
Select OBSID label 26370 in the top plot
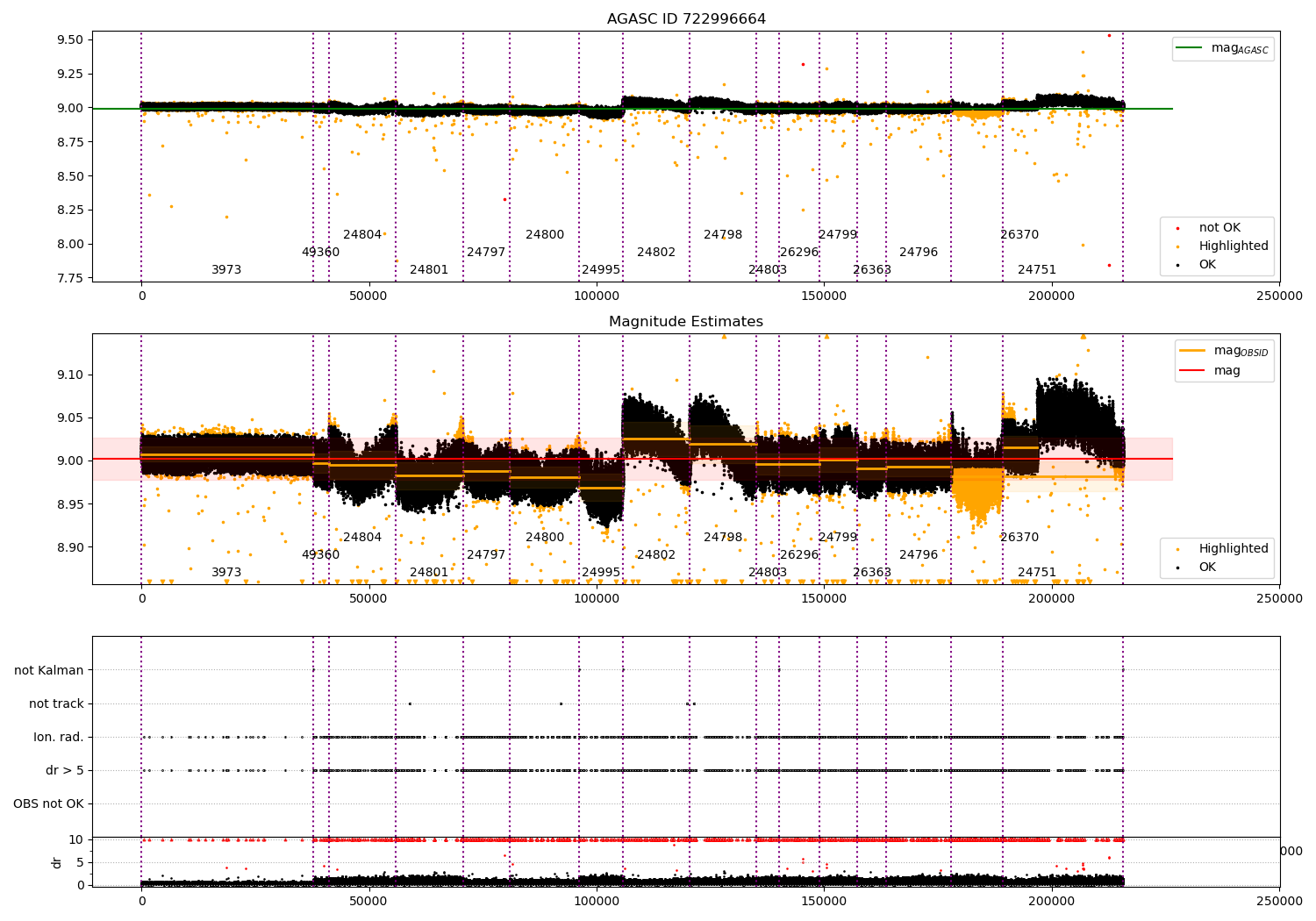click(x=1019, y=235)
